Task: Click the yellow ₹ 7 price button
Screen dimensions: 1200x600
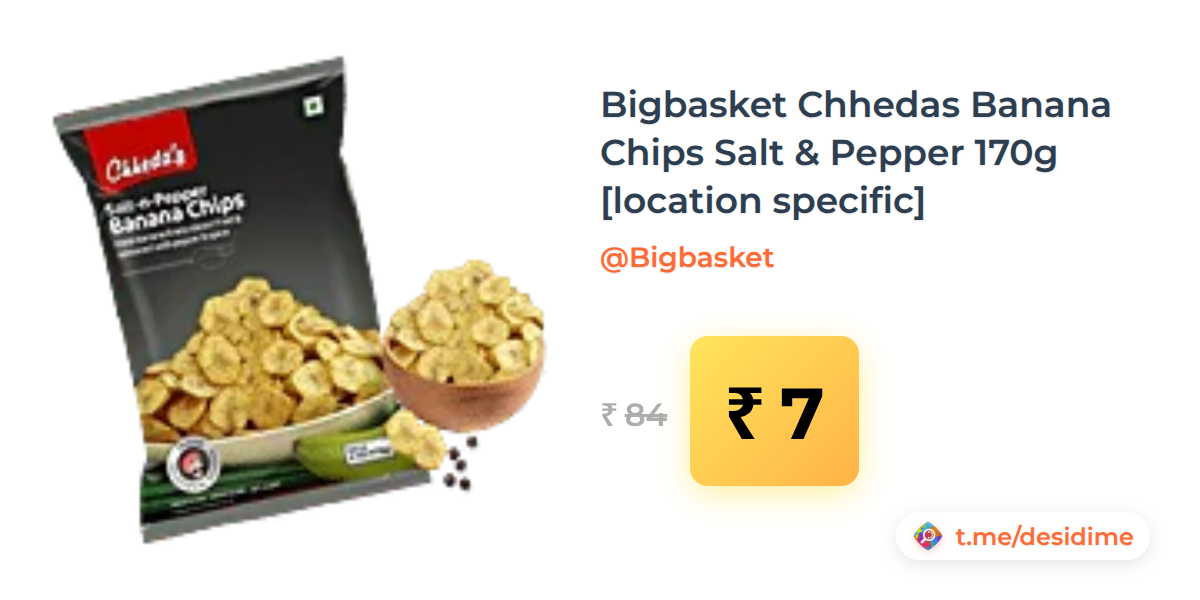Action: pos(774,411)
